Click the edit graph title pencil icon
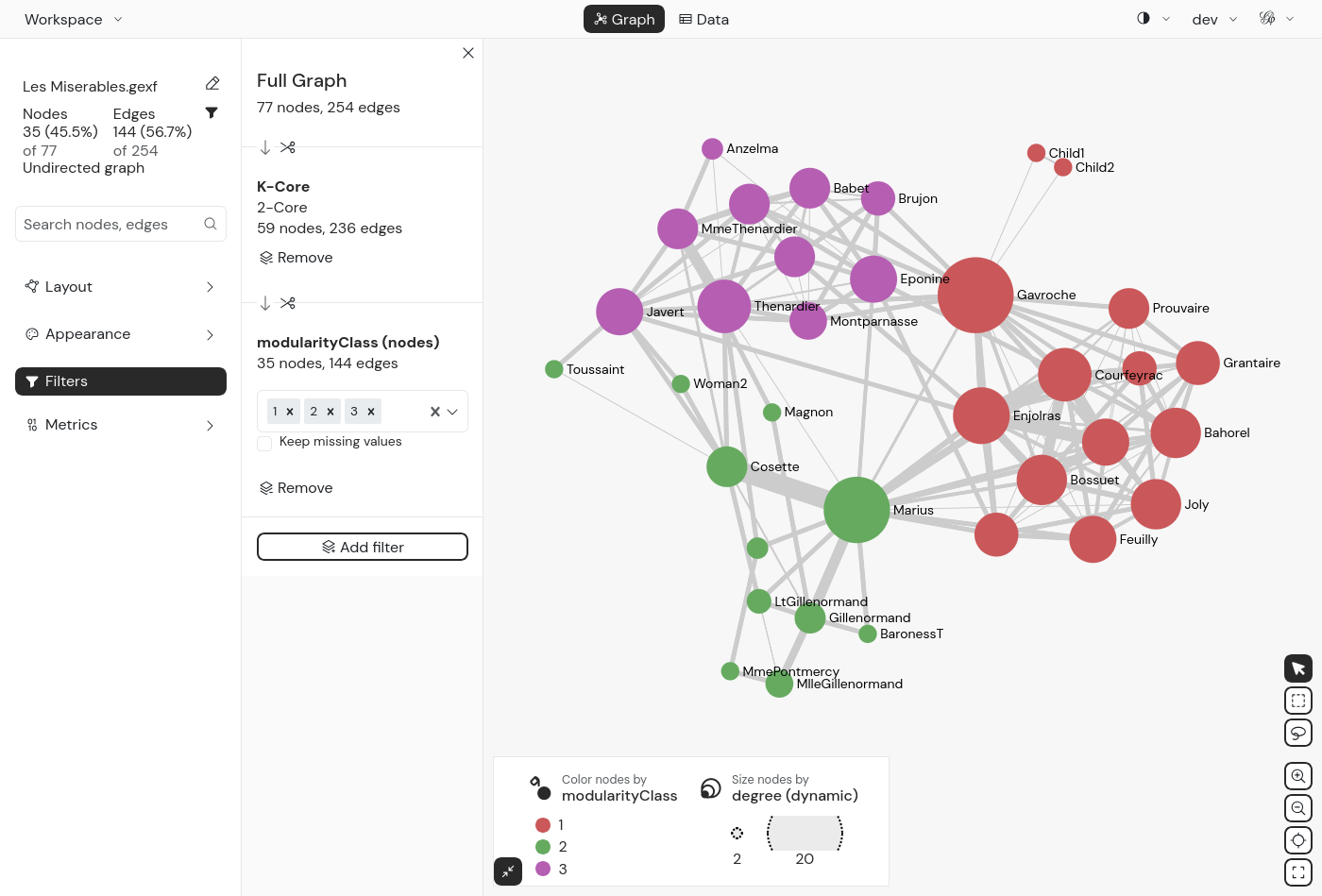1322x896 pixels. pos(212,84)
